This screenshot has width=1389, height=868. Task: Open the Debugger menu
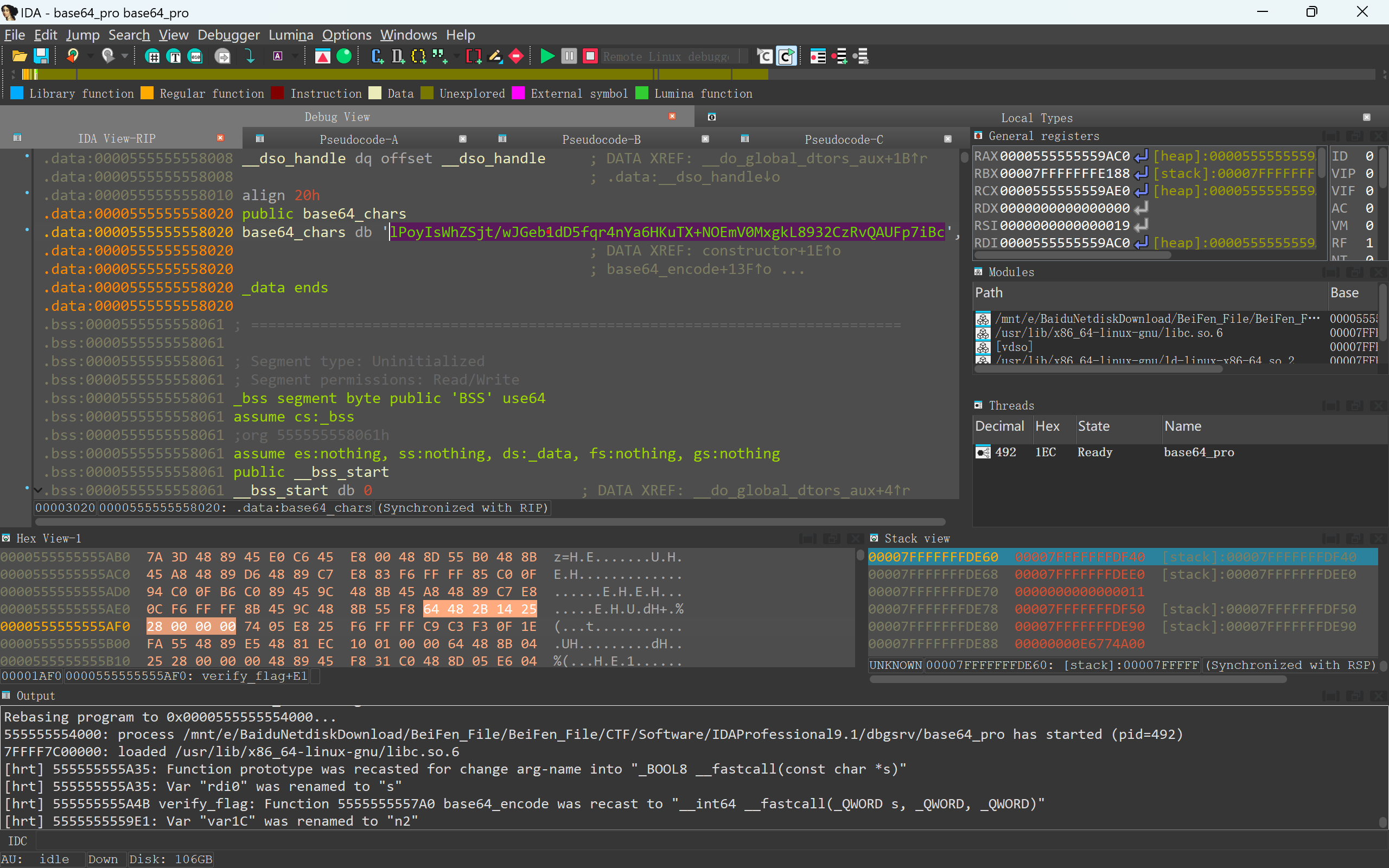coord(228,35)
